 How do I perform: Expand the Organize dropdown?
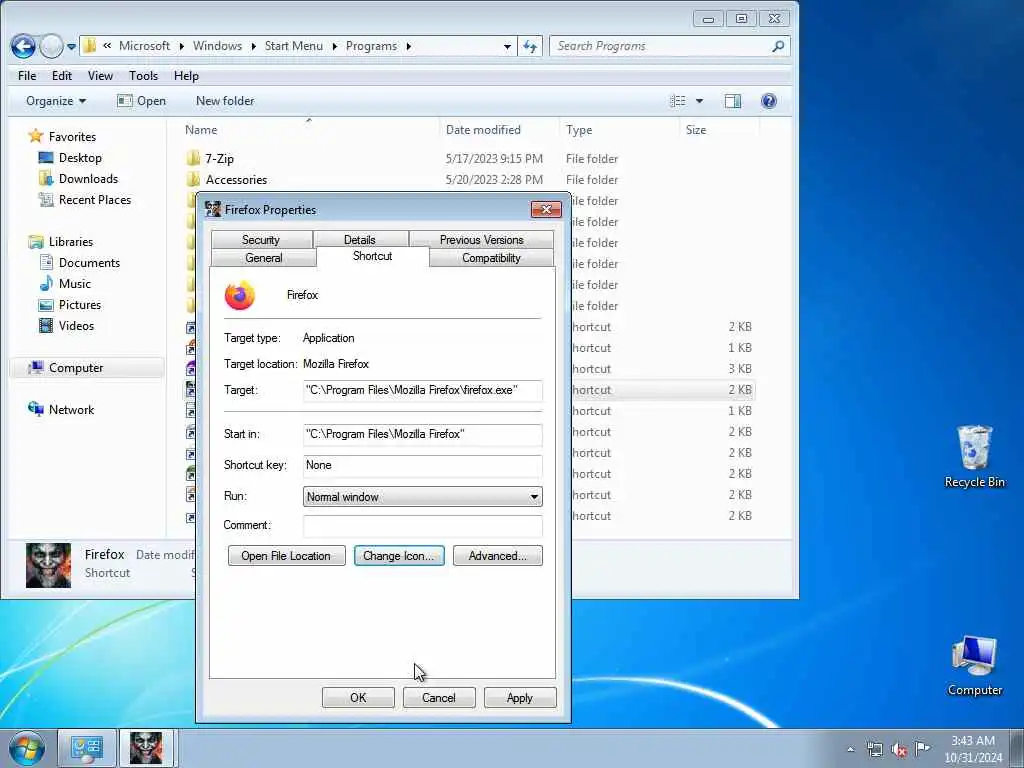[x=56, y=101]
